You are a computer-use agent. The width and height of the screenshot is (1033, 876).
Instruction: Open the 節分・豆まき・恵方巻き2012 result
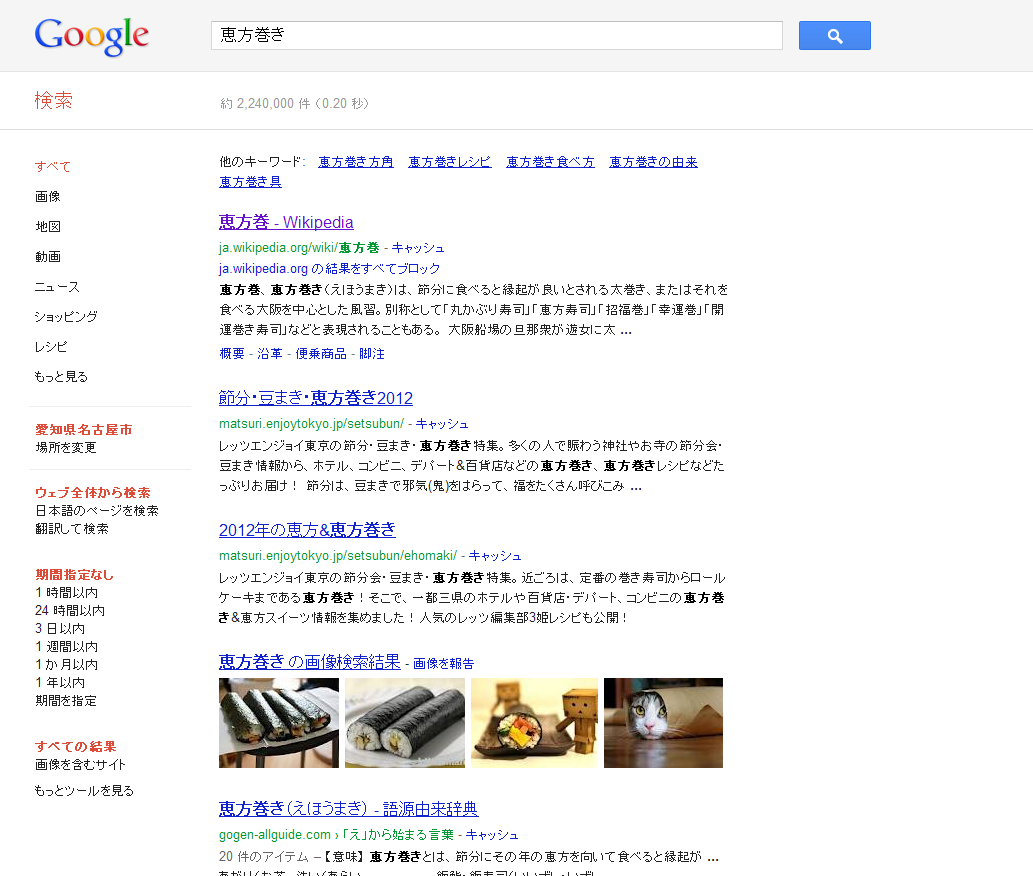click(x=316, y=398)
